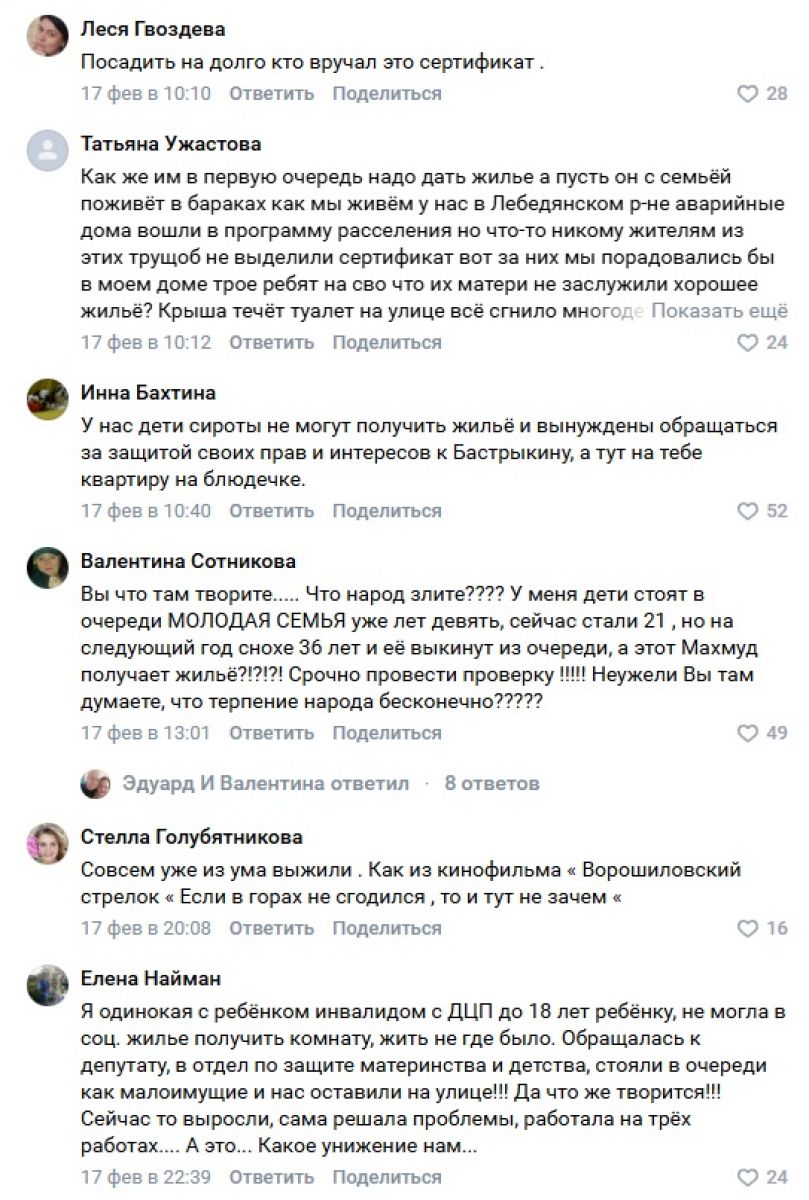Open timestamp 17 фев в 10:40
Screen dimensions: 809x1200
pos(146,511)
